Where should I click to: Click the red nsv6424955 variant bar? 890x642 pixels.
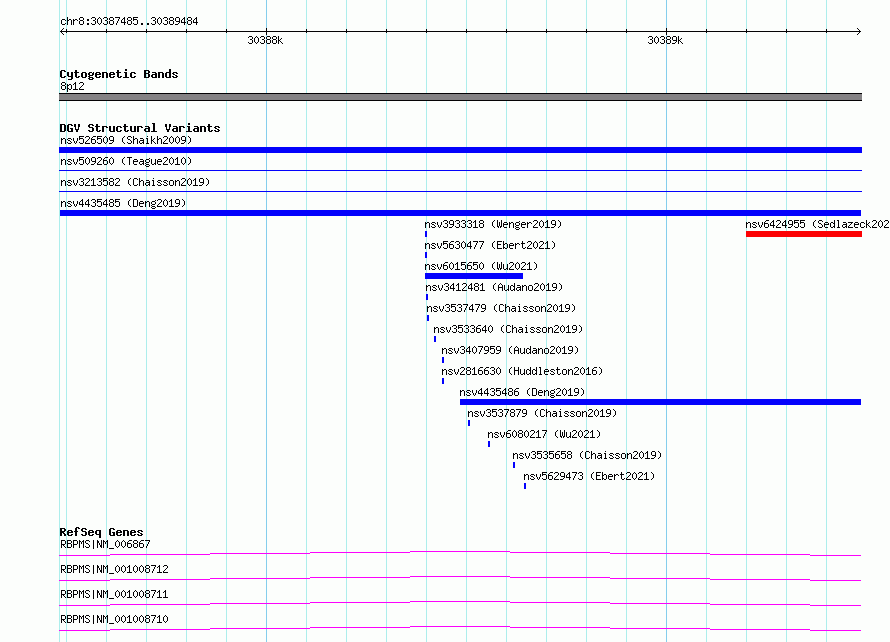click(x=804, y=234)
